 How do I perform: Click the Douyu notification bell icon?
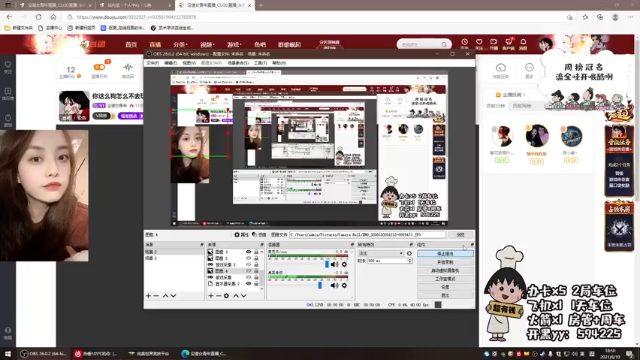(x=523, y=42)
